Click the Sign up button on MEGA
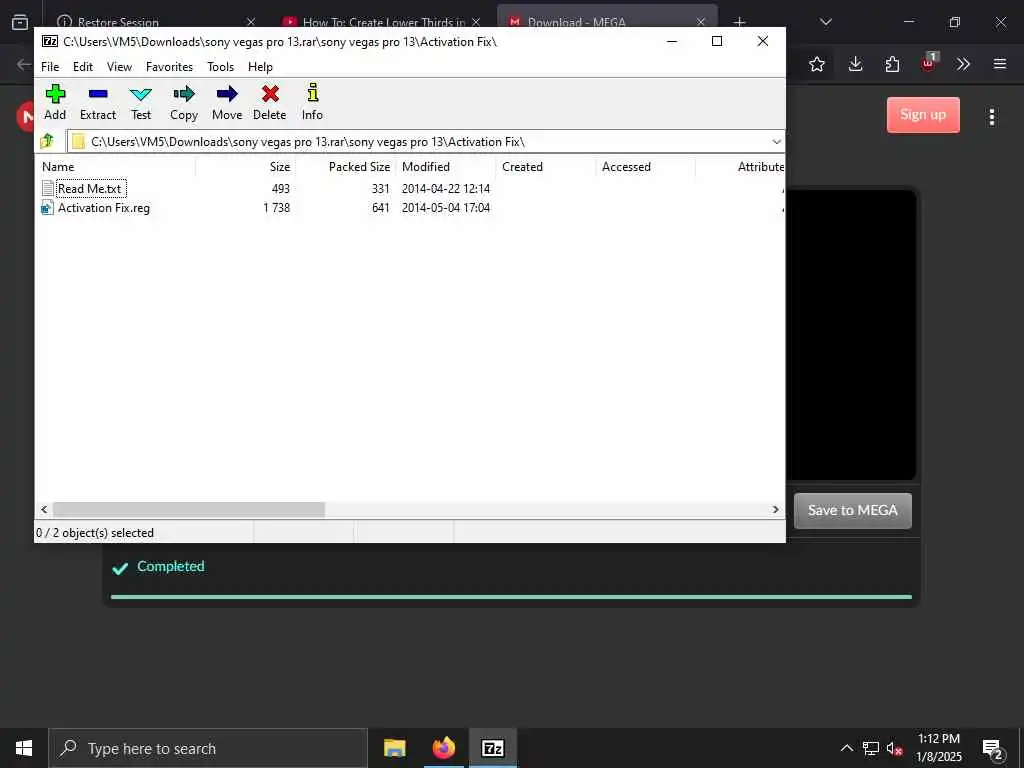The width and height of the screenshot is (1024, 768). point(923,114)
